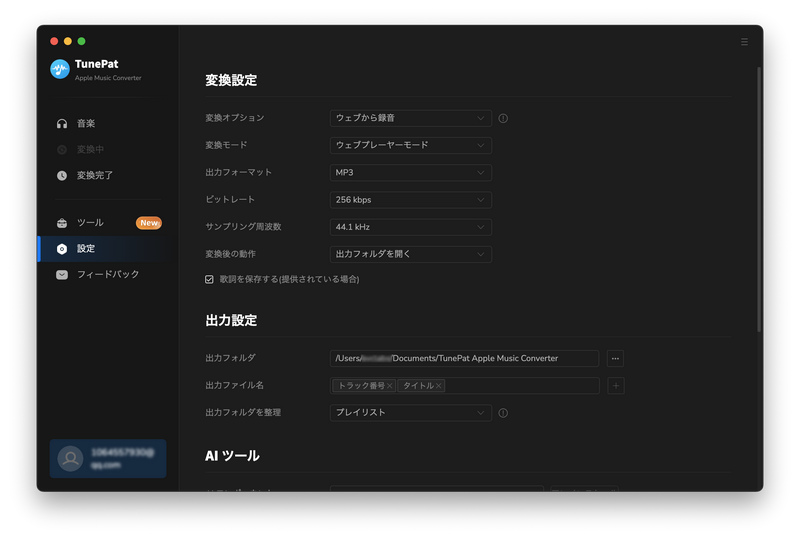Click the Apple Music Converter subtitle
Image resolution: width=800 pixels, height=540 pixels.
coord(108,78)
